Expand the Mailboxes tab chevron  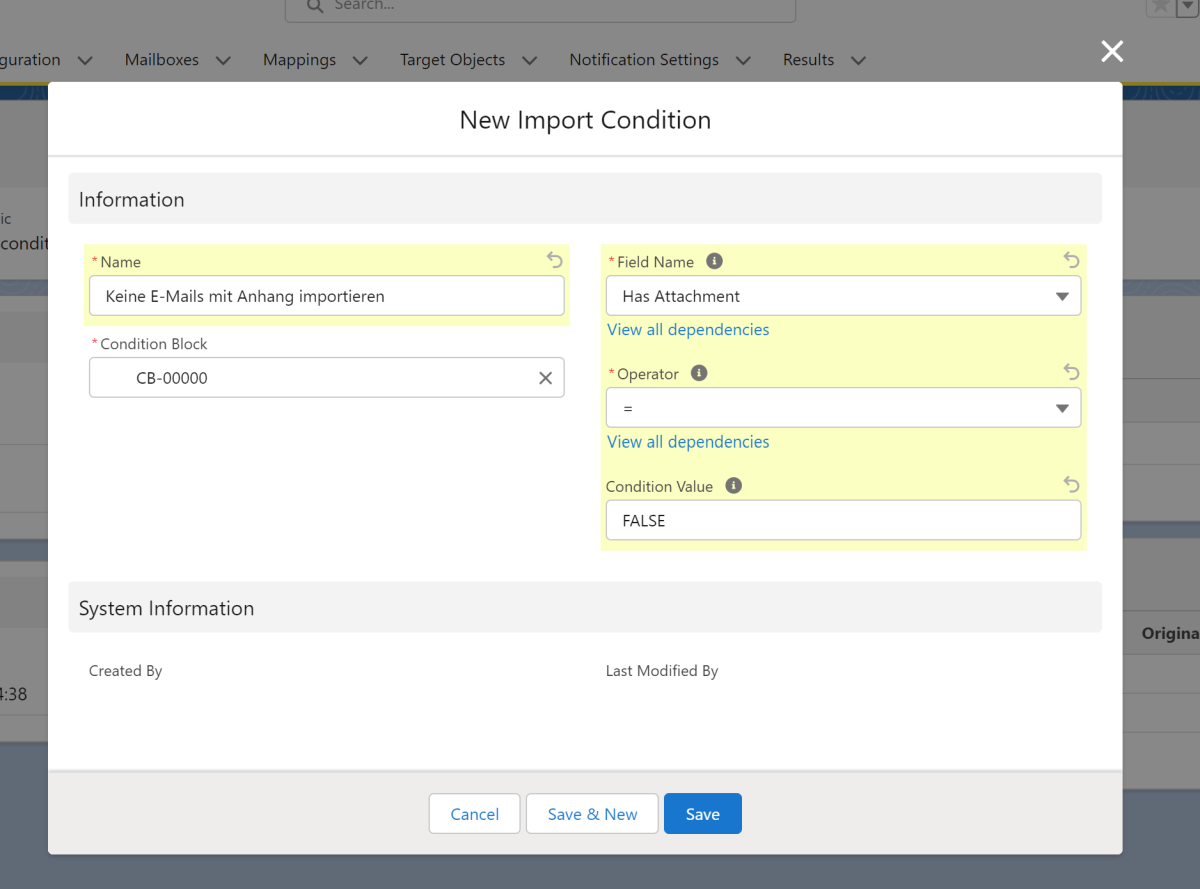(223, 61)
